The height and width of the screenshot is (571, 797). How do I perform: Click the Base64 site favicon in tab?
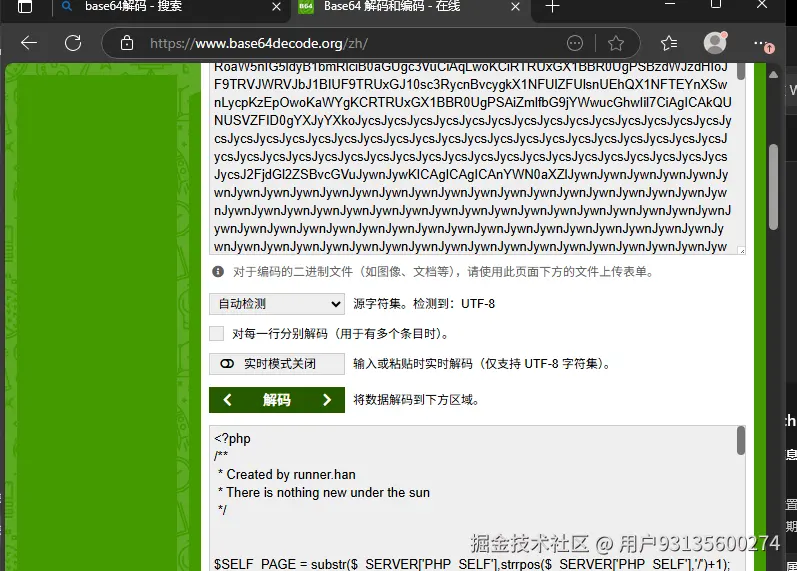(306, 7)
